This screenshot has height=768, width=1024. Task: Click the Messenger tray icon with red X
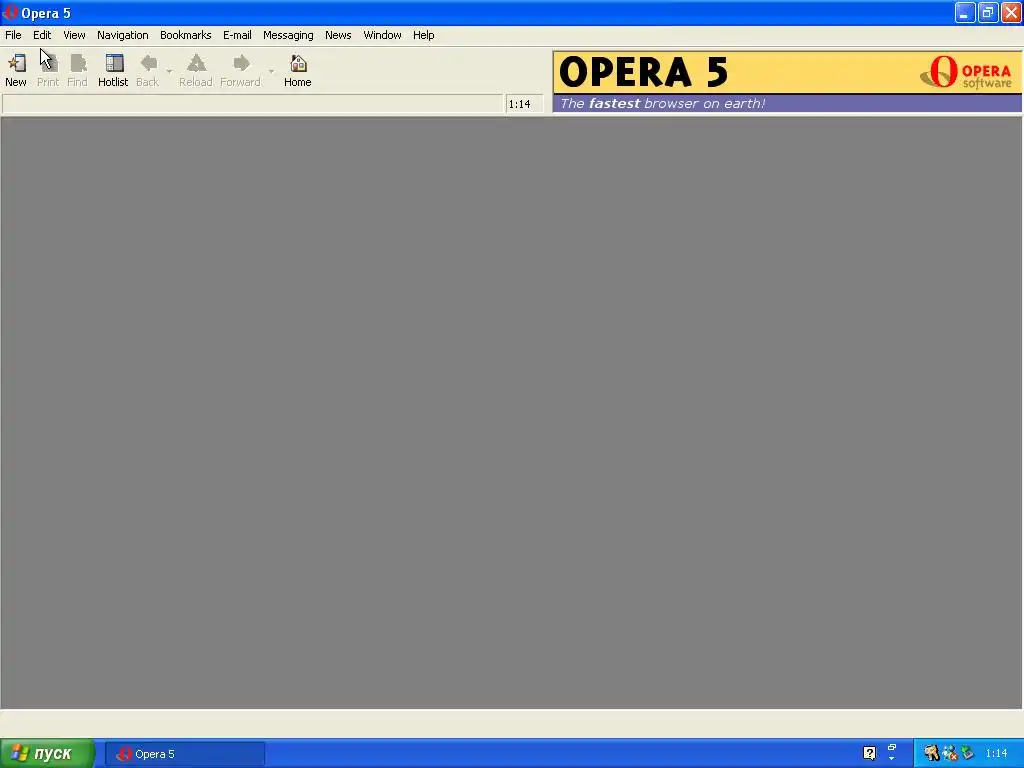point(950,753)
